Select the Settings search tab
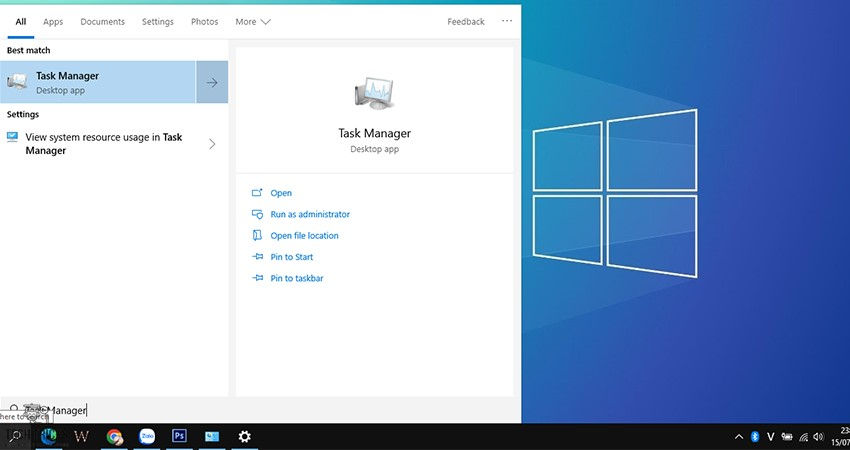Screen dimensions: 850x450 pyautogui.click(x=158, y=22)
